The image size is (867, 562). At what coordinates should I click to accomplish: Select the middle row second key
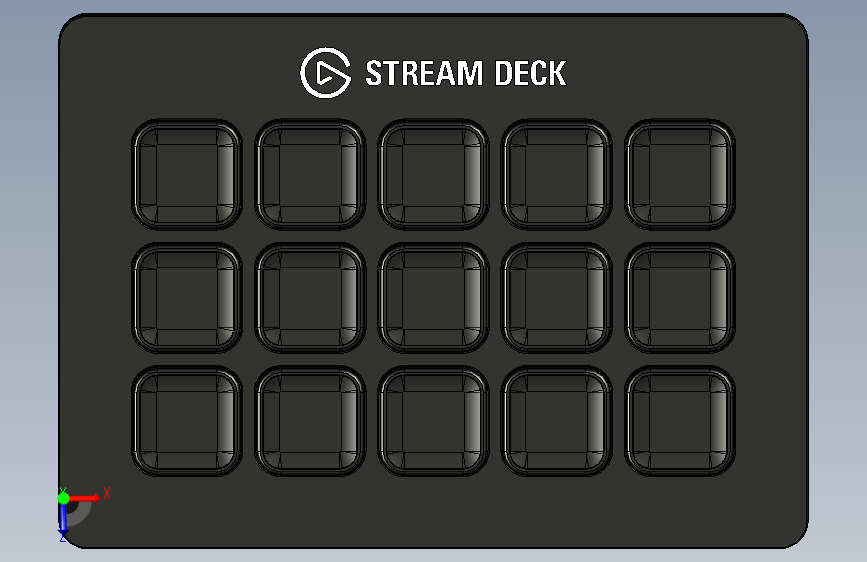310,298
